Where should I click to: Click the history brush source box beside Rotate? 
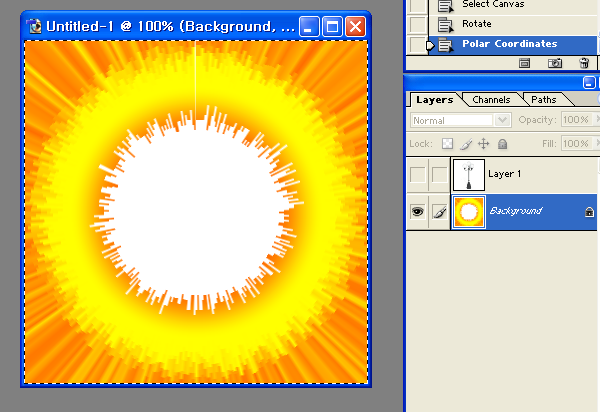(417, 25)
